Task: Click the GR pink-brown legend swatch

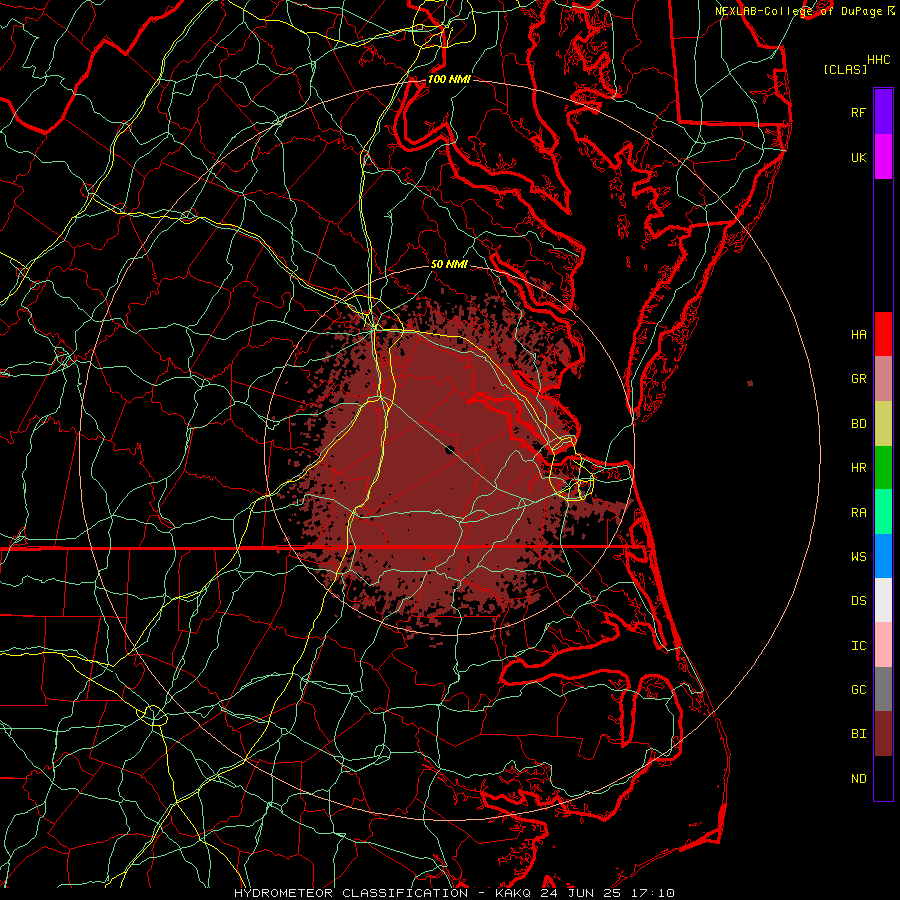Action: (883, 379)
